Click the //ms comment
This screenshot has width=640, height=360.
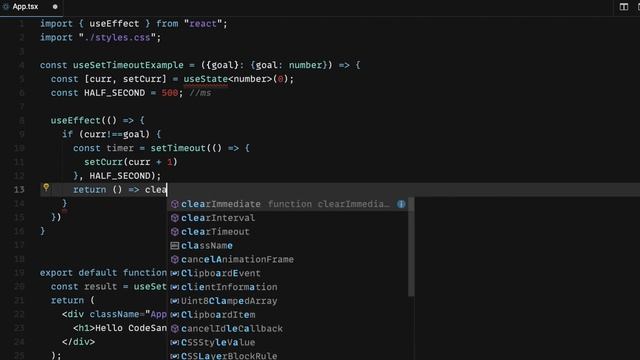200,93
